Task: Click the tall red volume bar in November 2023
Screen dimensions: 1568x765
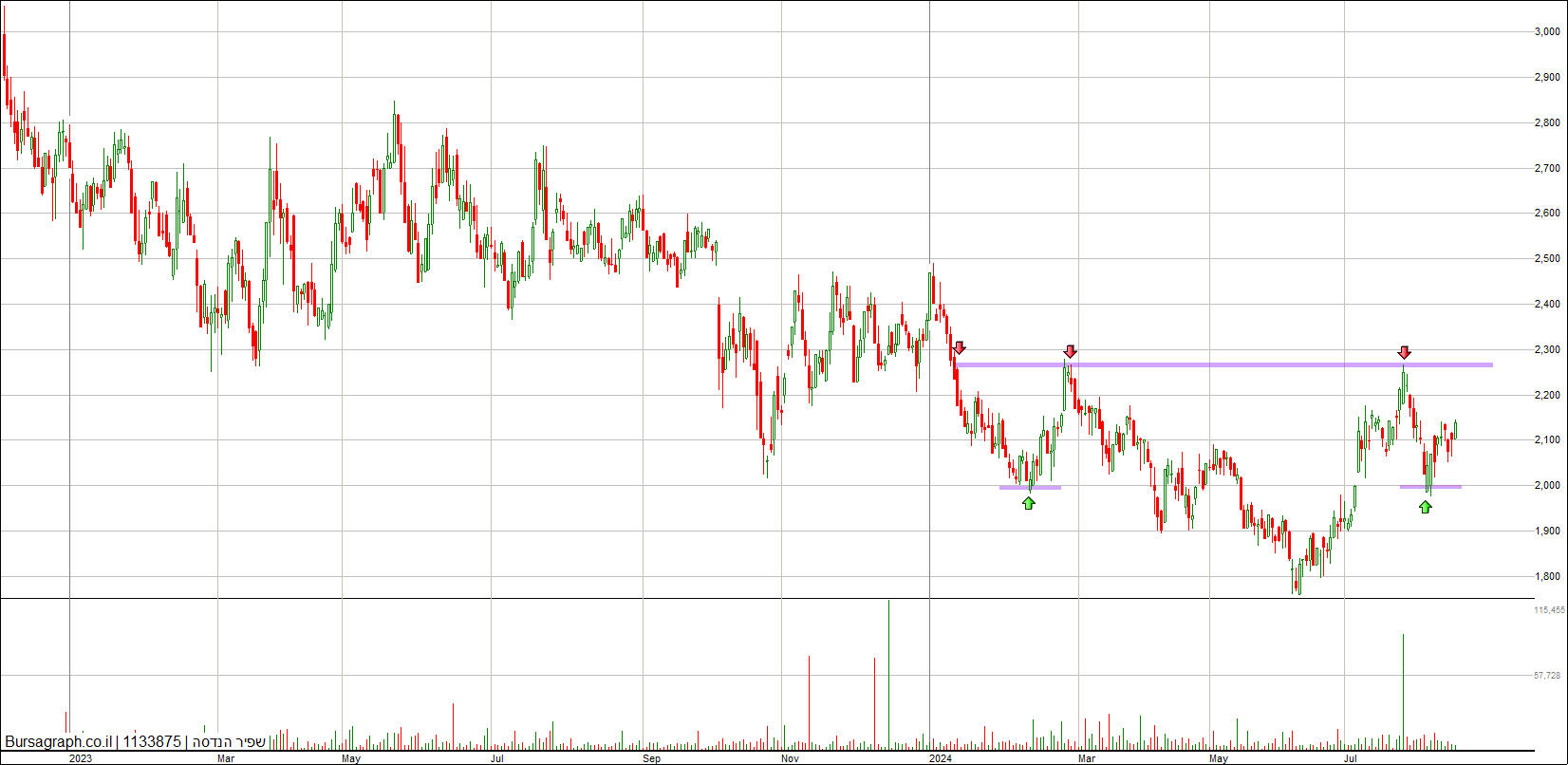Action: click(809, 701)
